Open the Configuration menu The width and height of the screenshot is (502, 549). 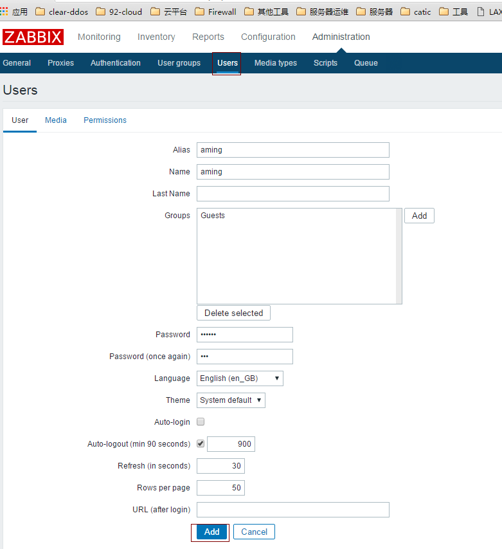click(x=268, y=37)
